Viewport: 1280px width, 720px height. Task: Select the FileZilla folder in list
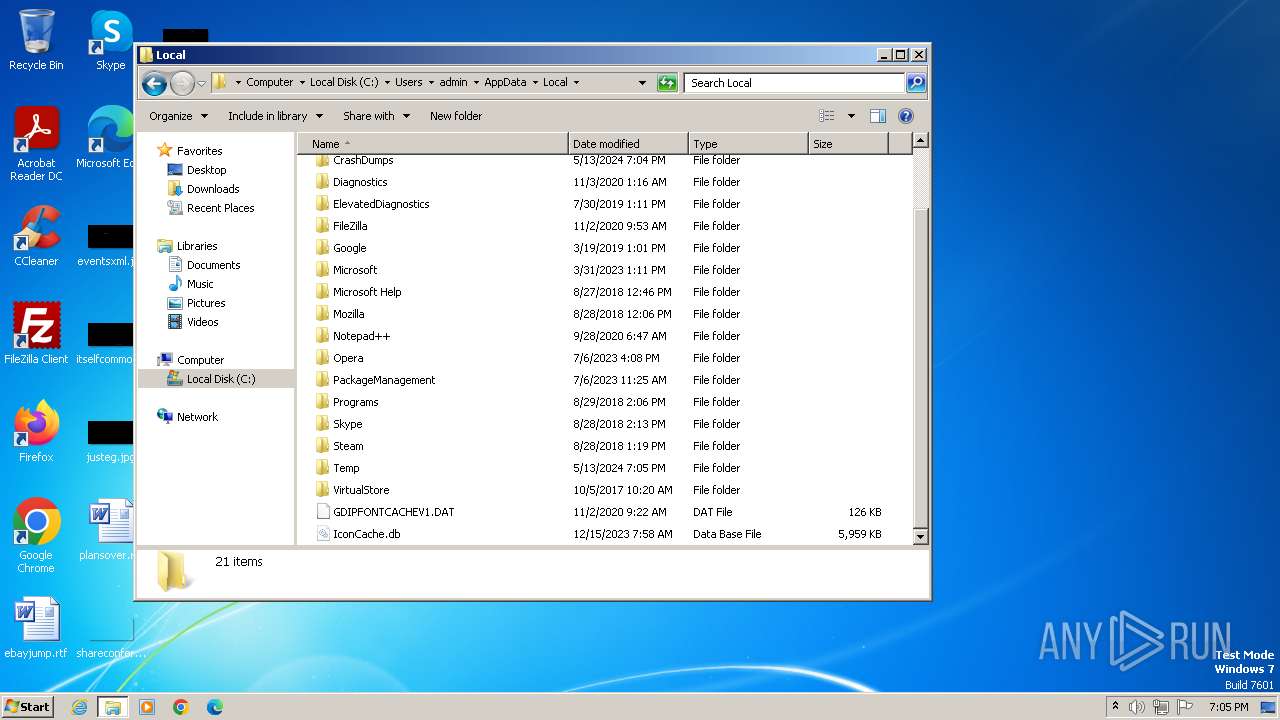point(350,226)
